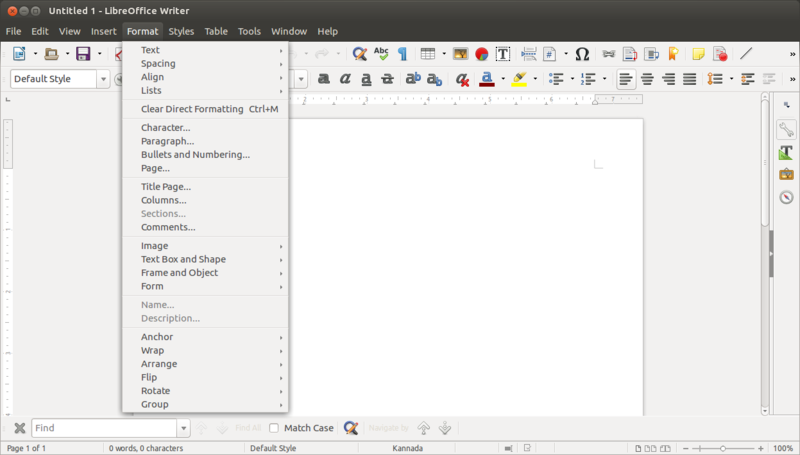Click the Special Character omega icon
This screenshot has width=800, height=455.
tap(582, 54)
